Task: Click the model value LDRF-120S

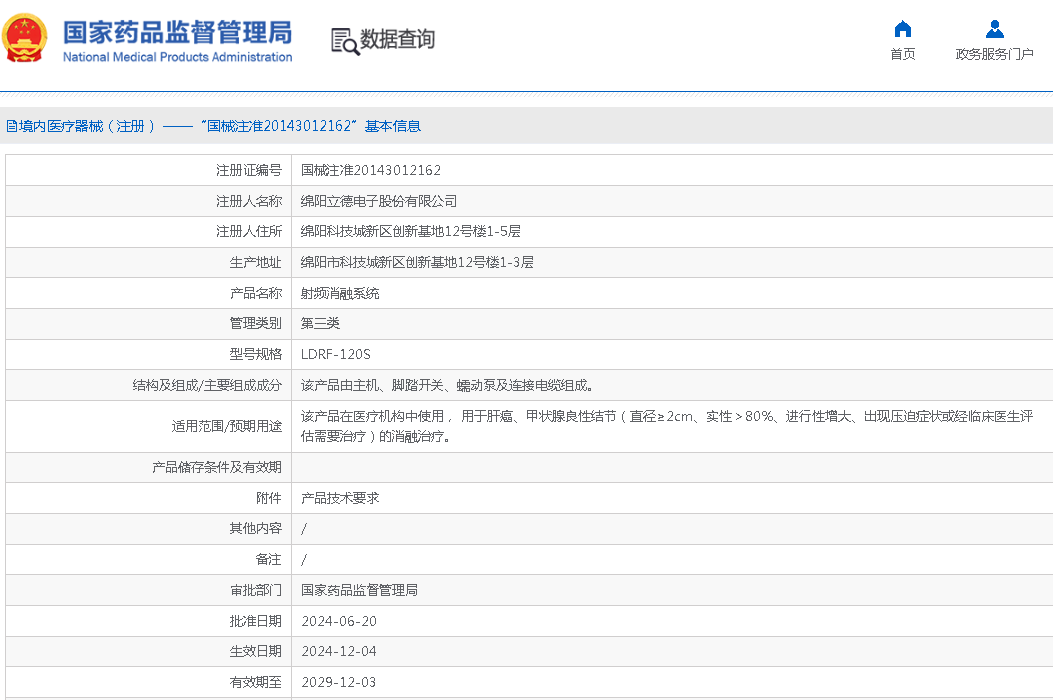Action: 336,355
